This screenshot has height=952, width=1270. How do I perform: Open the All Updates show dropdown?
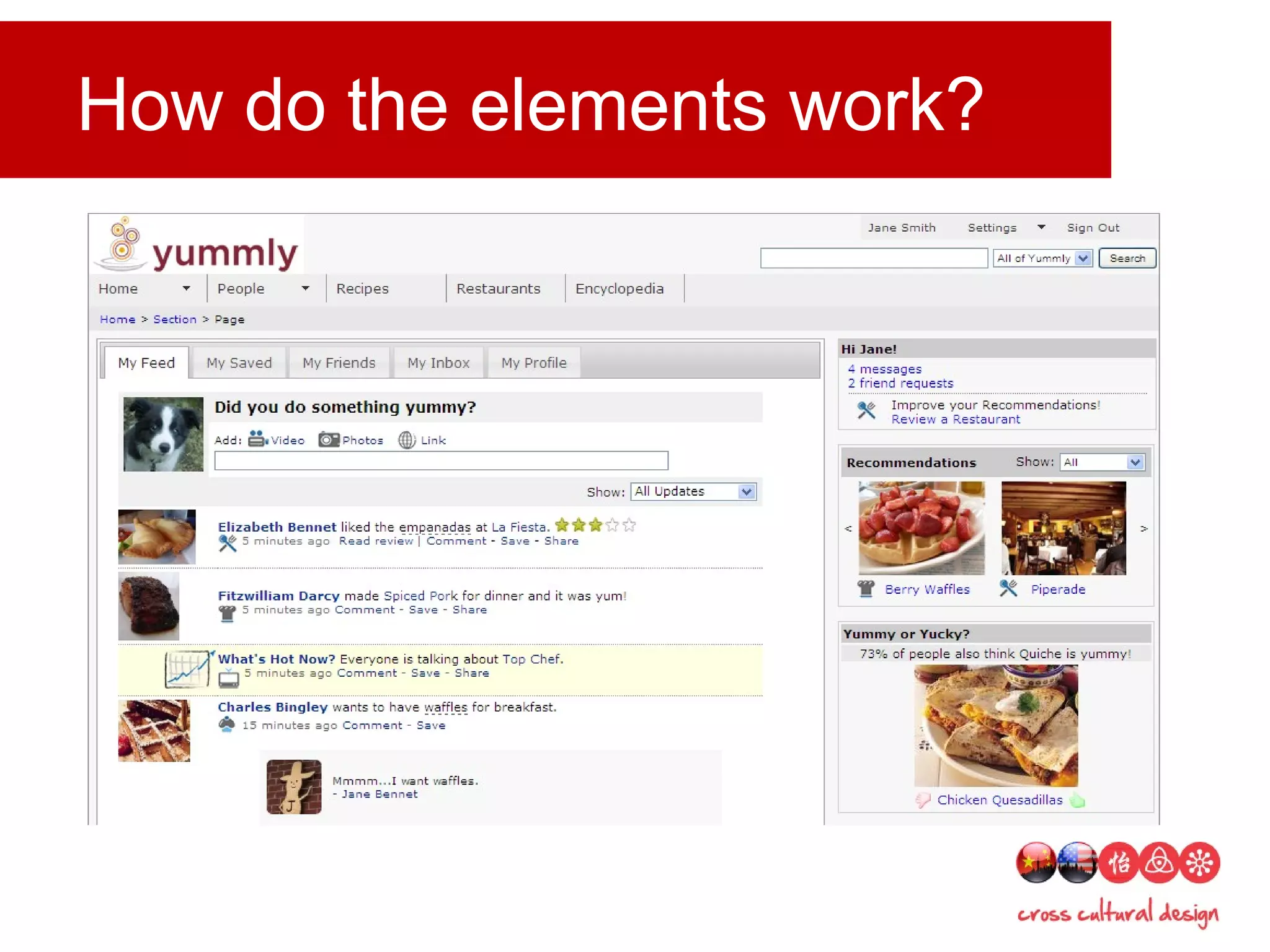point(747,491)
